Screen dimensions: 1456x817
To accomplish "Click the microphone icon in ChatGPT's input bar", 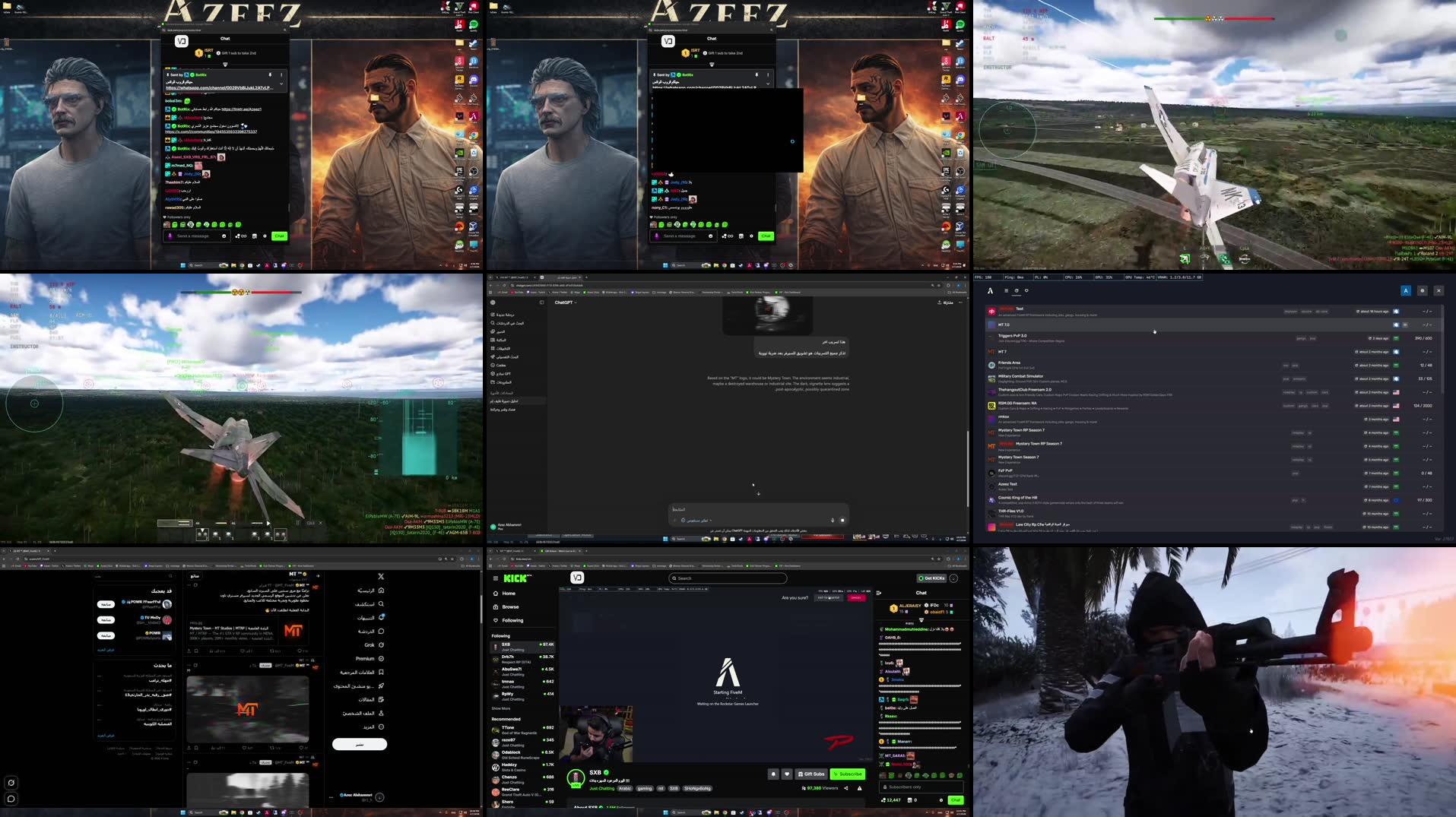I will coord(831,519).
